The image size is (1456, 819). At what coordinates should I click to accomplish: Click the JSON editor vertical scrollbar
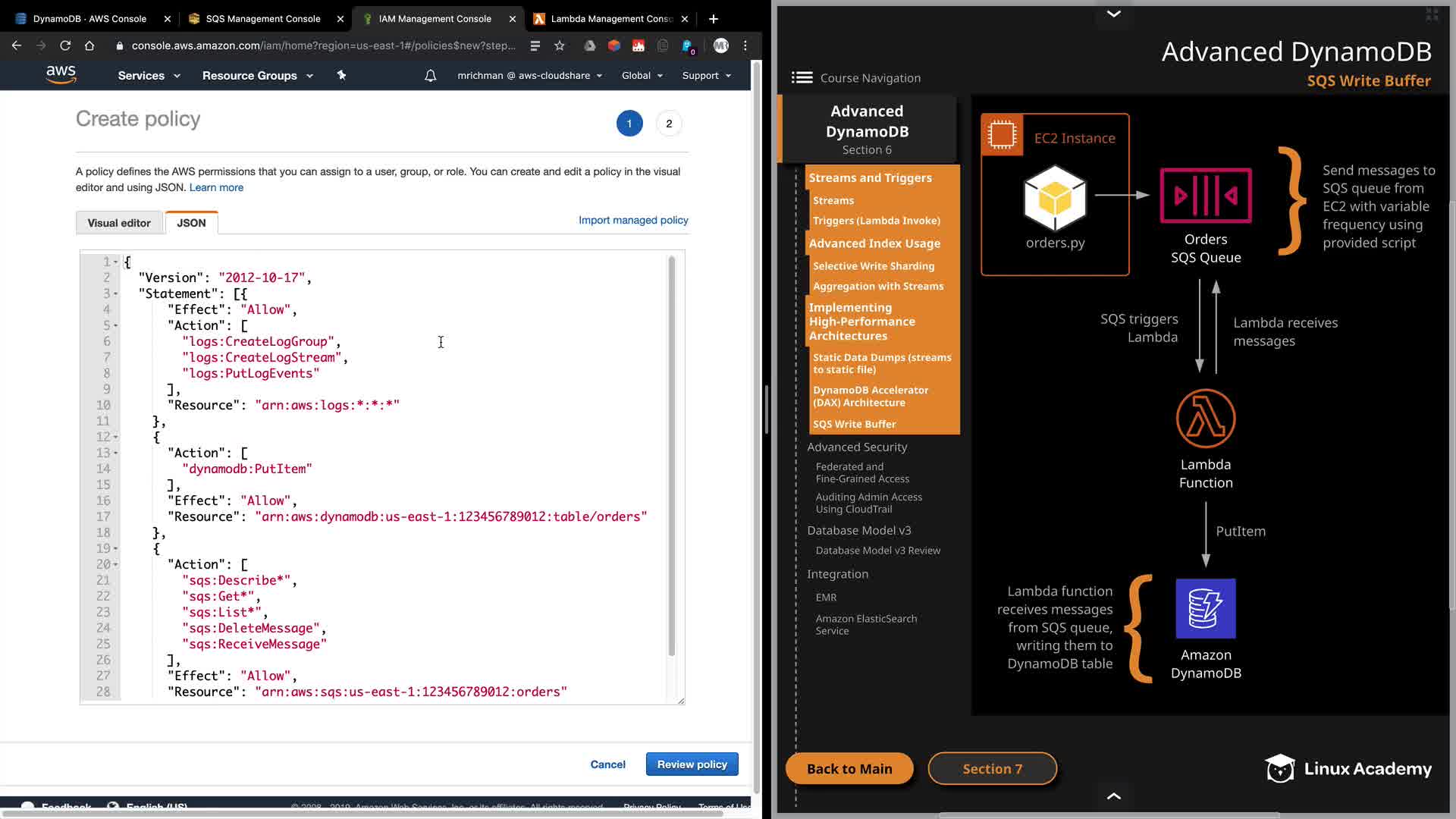(x=672, y=455)
